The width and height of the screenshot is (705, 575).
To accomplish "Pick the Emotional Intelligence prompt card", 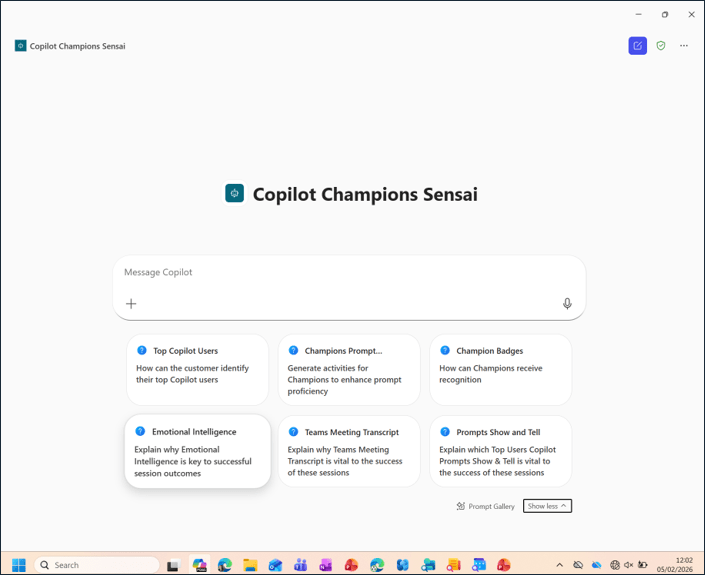I will pyautogui.click(x=197, y=451).
